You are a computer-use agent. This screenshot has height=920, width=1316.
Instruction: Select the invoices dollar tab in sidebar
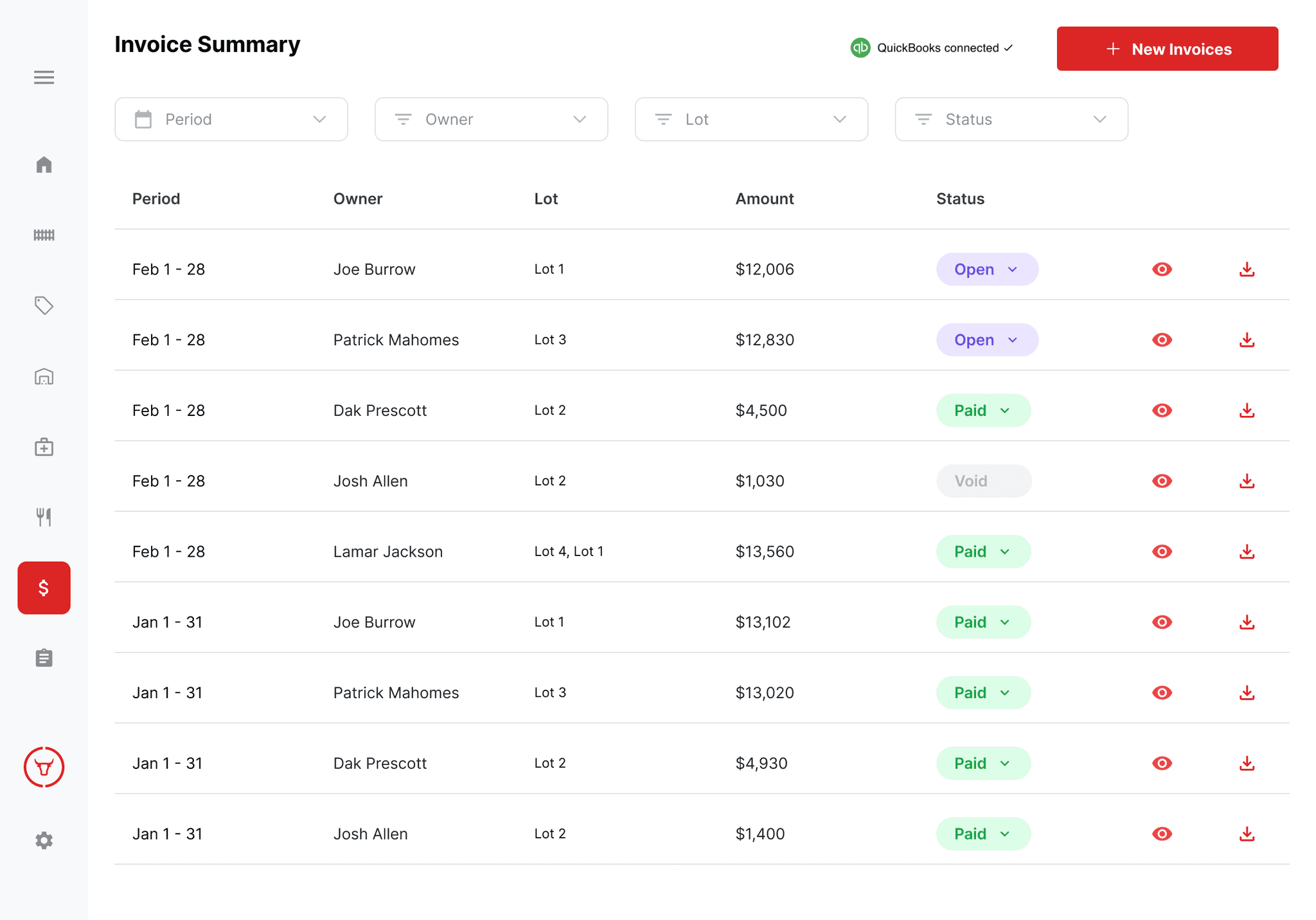[x=44, y=588]
